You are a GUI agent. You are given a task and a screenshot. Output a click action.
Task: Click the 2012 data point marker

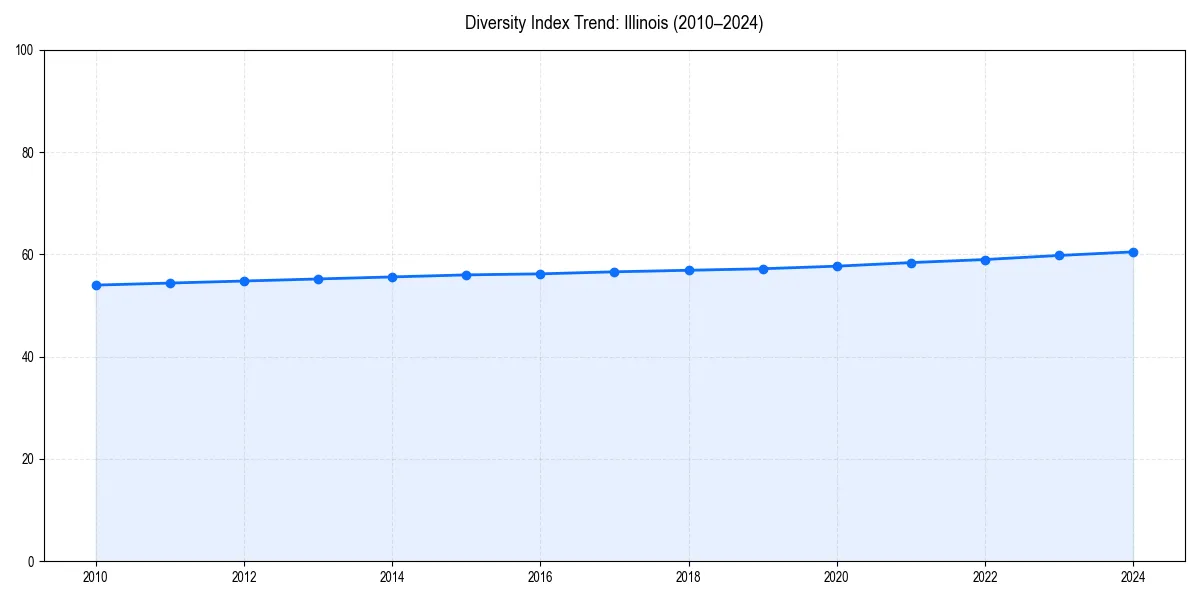pos(244,280)
